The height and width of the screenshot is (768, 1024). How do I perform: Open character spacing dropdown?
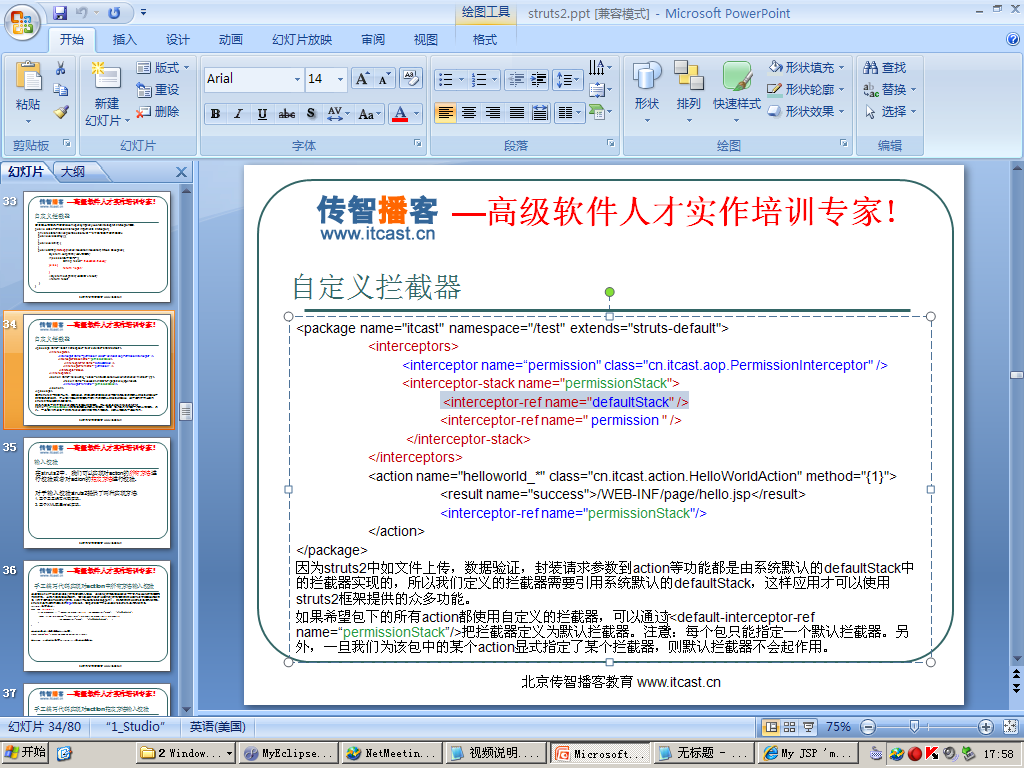coord(338,114)
